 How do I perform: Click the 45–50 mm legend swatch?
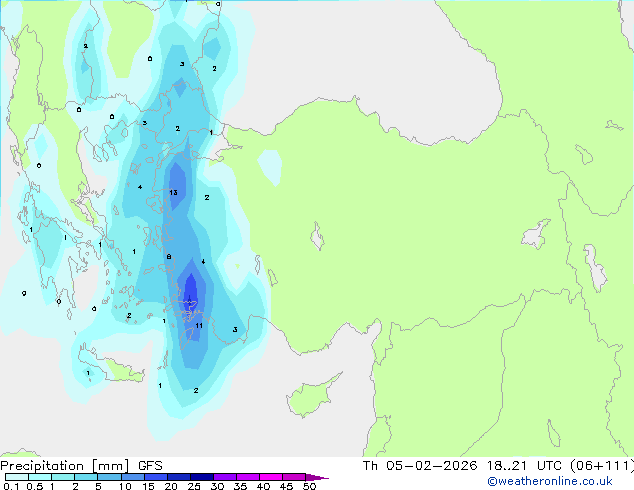[x=294, y=477]
